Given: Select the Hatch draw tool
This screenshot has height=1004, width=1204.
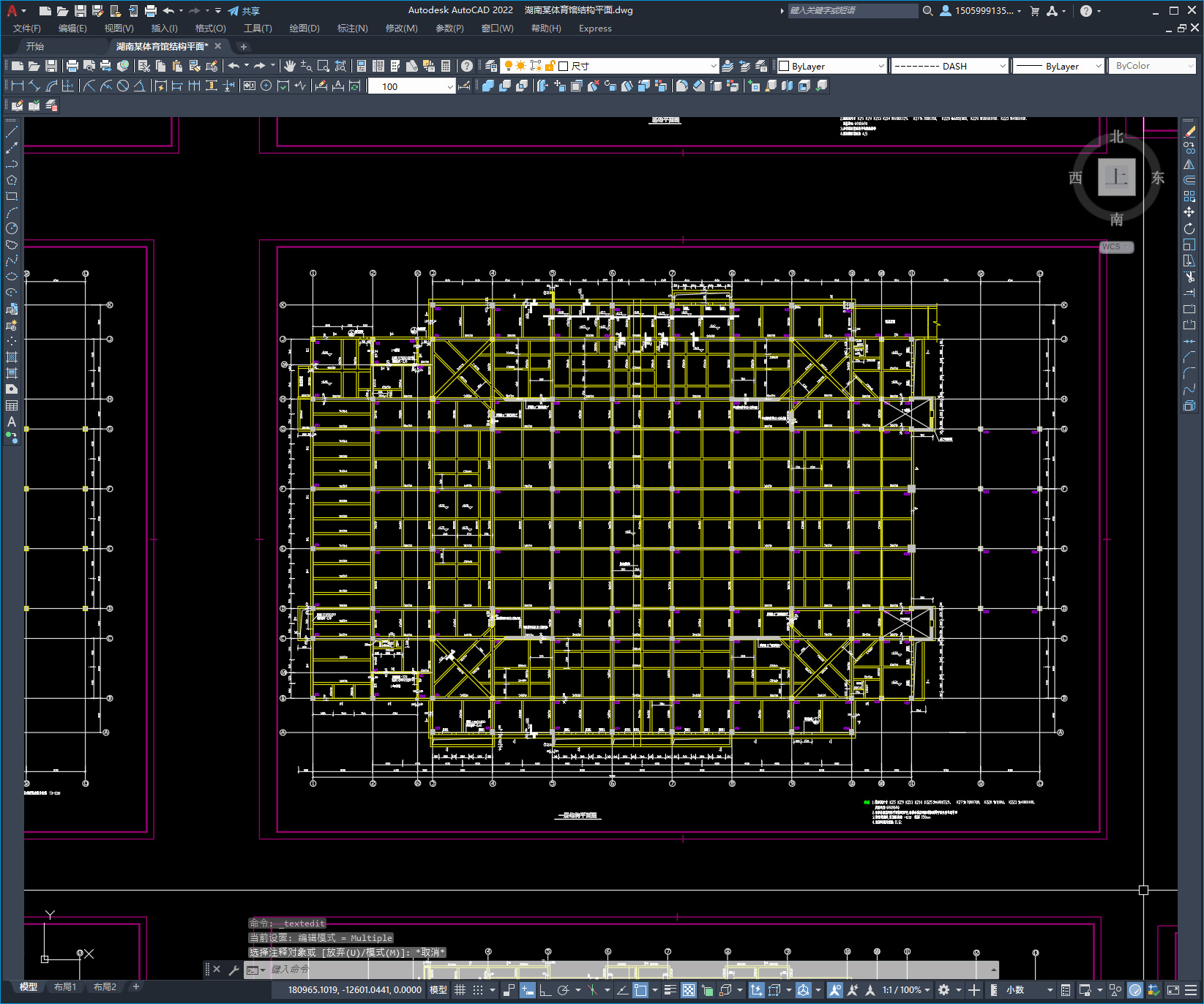Looking at the screenshot, I should pos(12,357).
